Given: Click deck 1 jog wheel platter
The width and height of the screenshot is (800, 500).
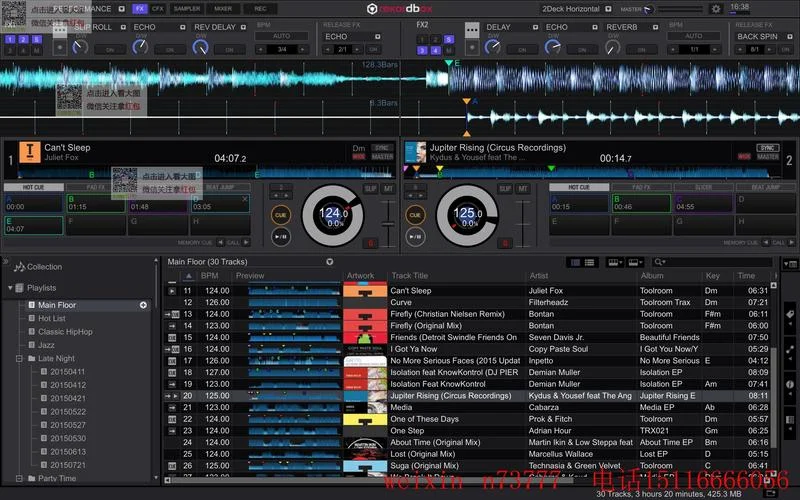Looking at the screenshot, I should pyautogui.click(x=333, y=215).
